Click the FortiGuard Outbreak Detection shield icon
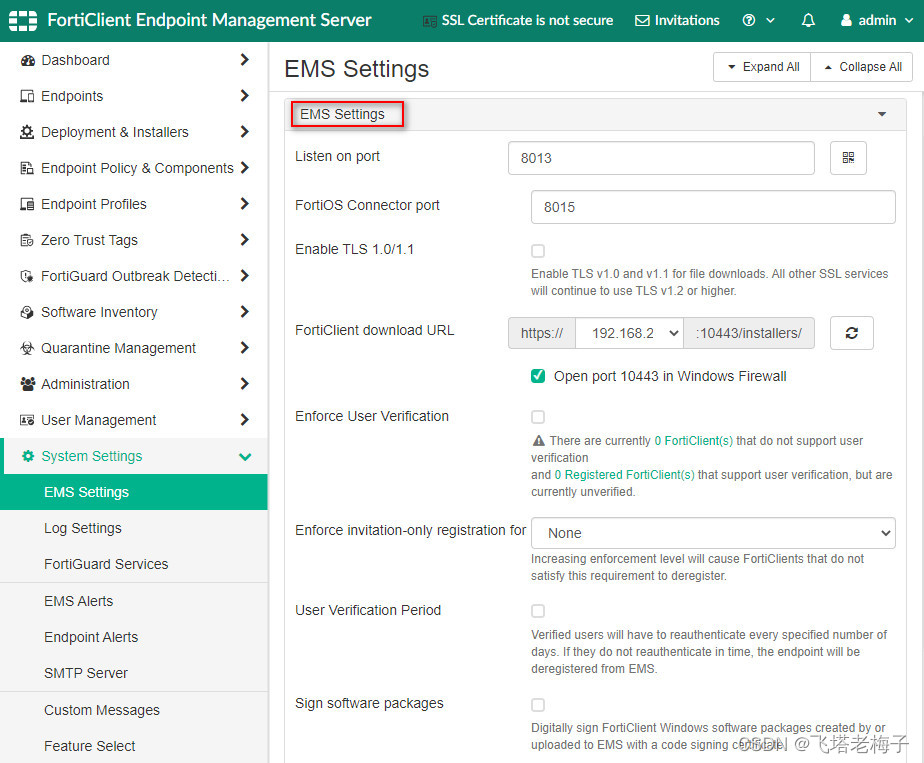The image size is (924, 763). click(27, 276)
